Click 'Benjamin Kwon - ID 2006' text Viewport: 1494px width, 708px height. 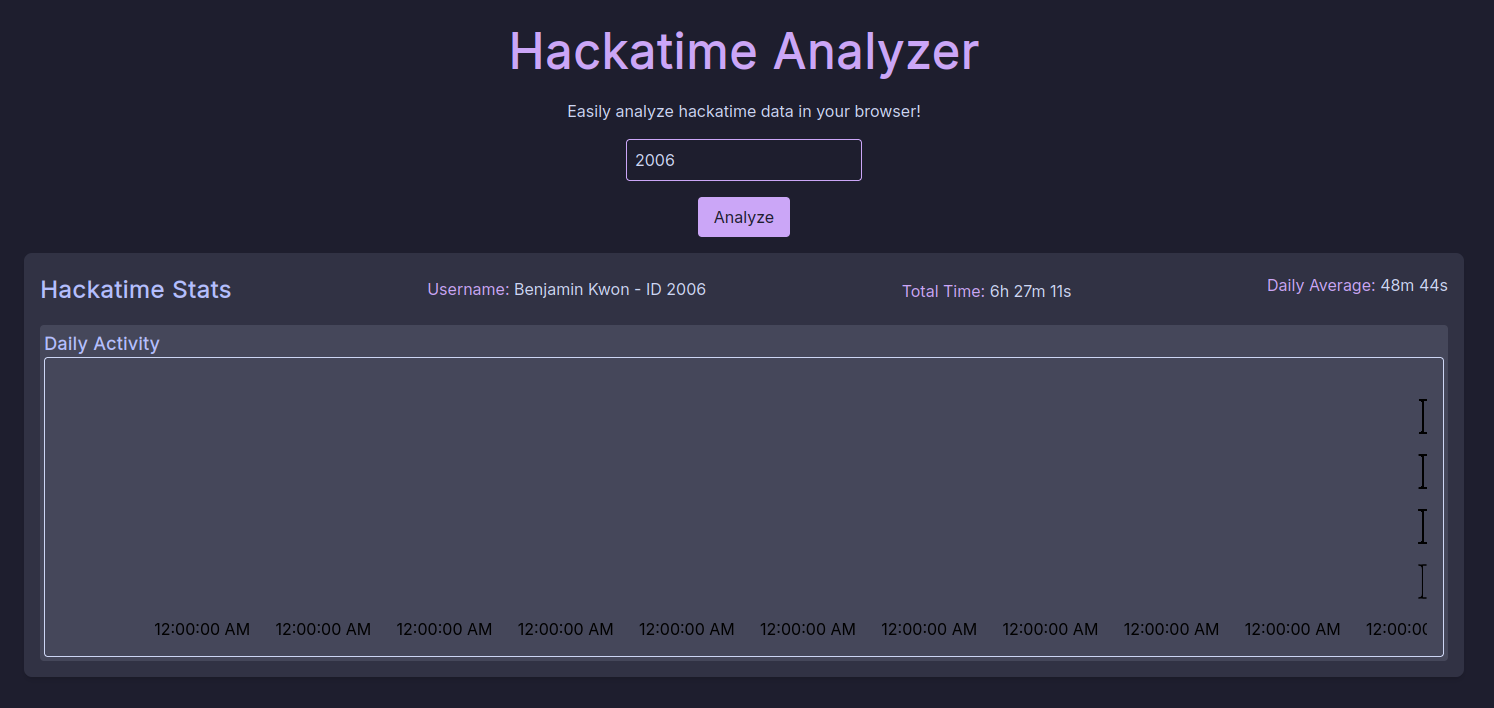(x=610, y=289)
